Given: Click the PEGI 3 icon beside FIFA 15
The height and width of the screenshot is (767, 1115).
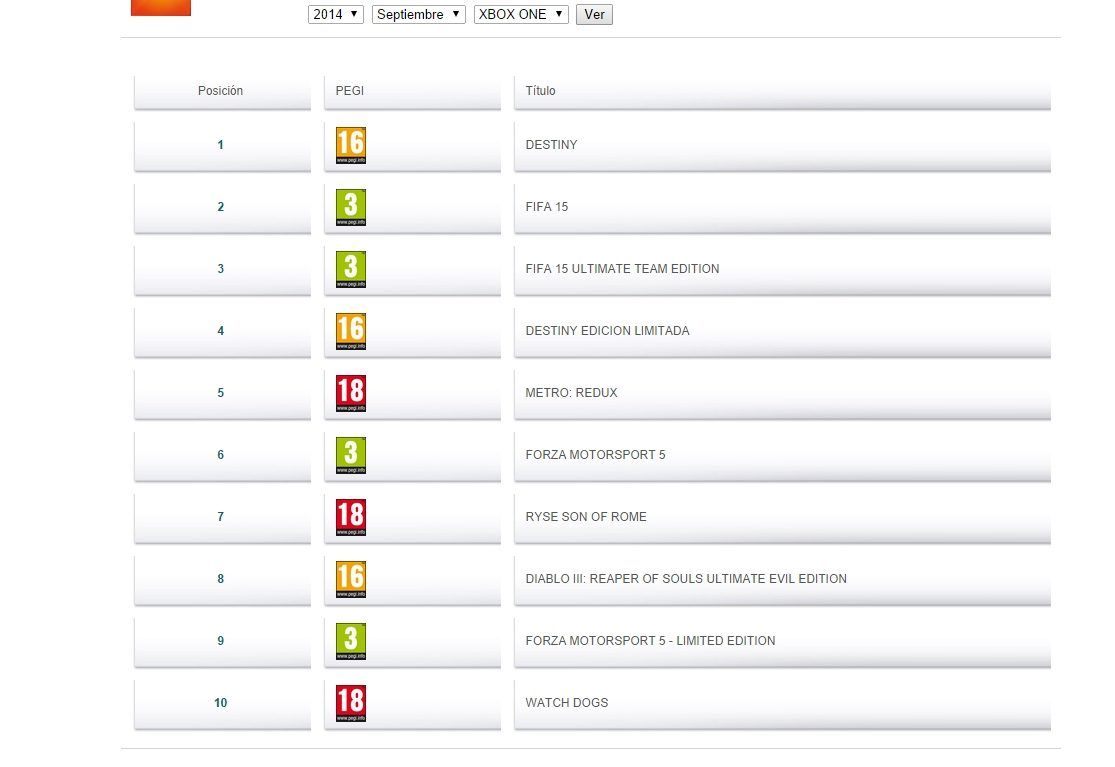Looking at the screenshot, I should tap(351, 208).
